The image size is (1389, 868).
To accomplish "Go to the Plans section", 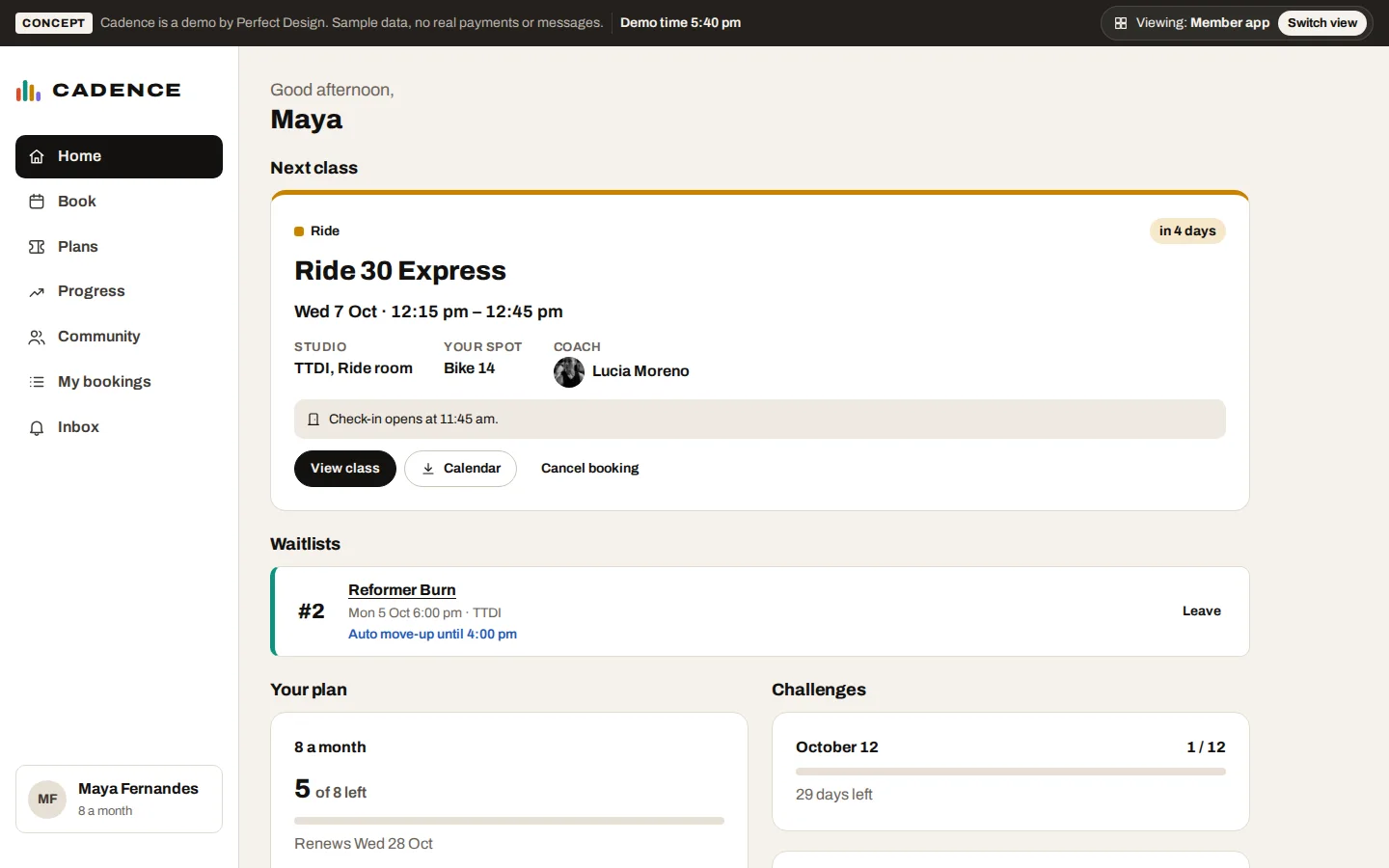I will 119,247.
